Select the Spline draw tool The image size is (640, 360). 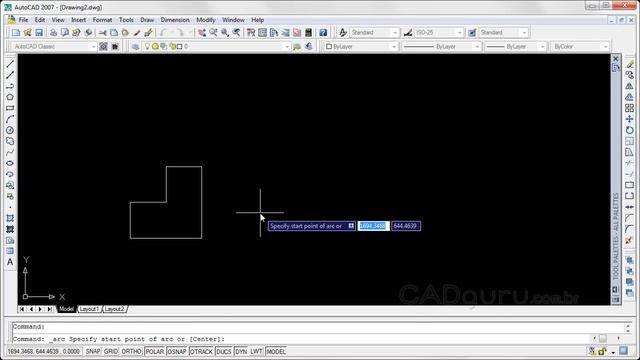[x=10, y=152]
